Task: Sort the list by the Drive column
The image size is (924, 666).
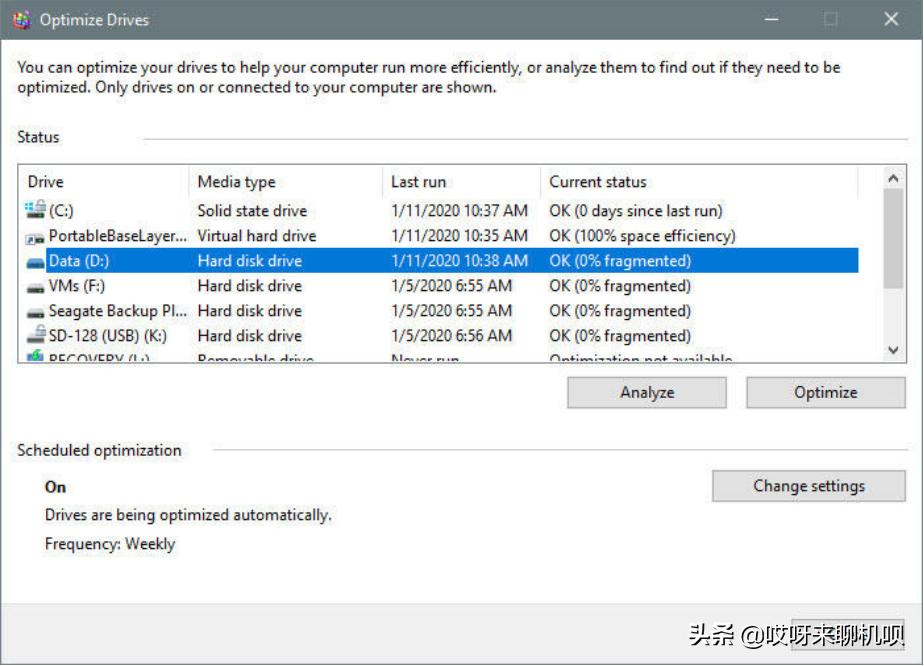Action: click(x=100, y=181)
